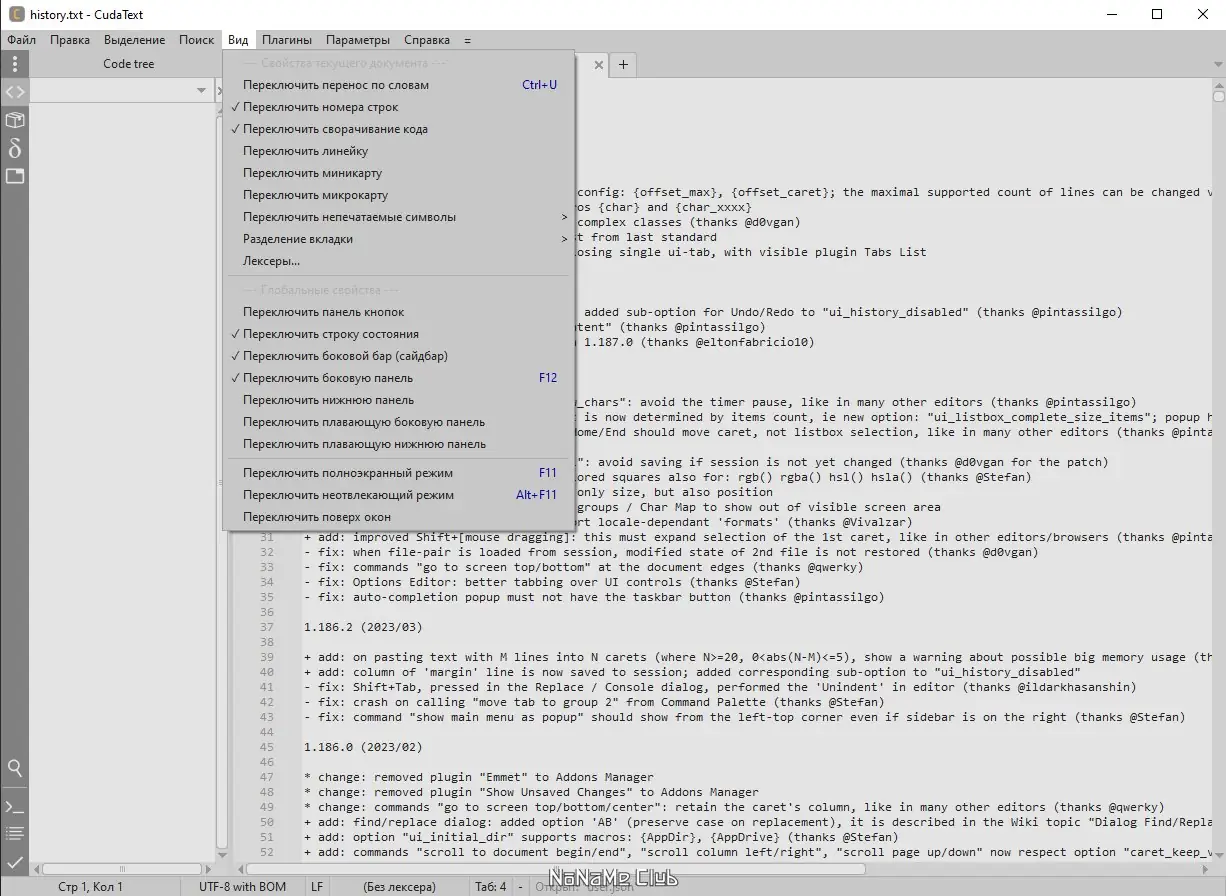Click the magnifier search icon in lower sidebar

(x=15, y=768)
